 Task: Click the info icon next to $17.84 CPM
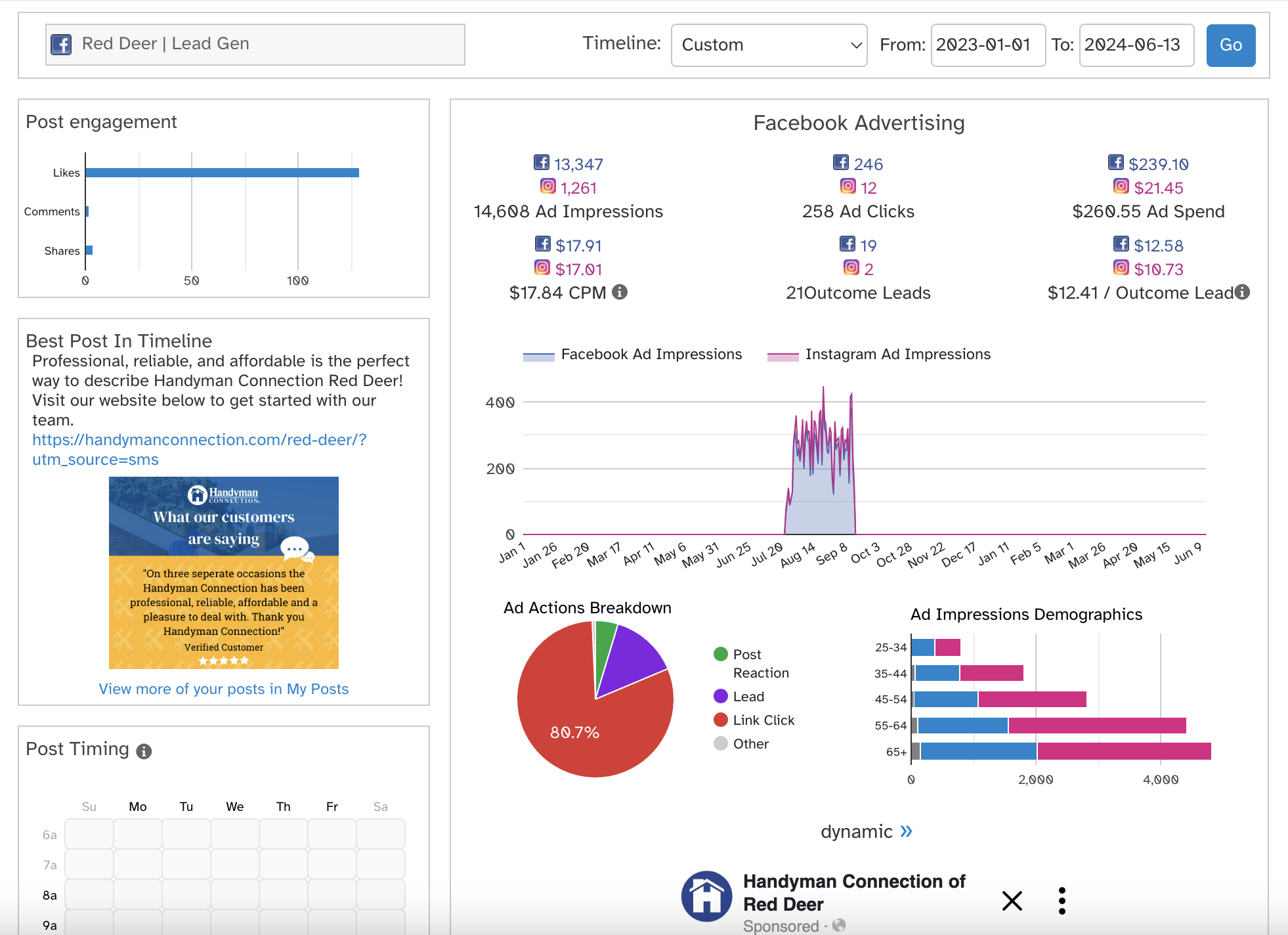(x=620, y=292)
